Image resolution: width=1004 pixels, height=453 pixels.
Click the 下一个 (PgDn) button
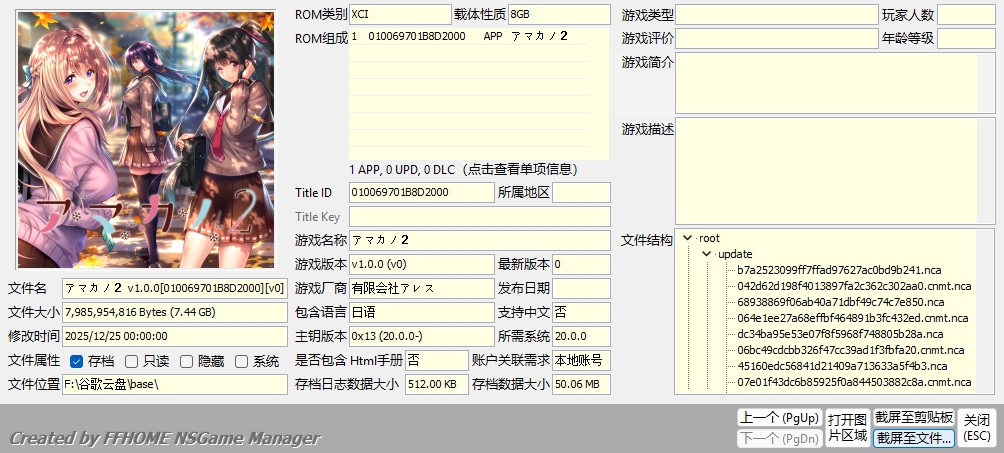779,438
